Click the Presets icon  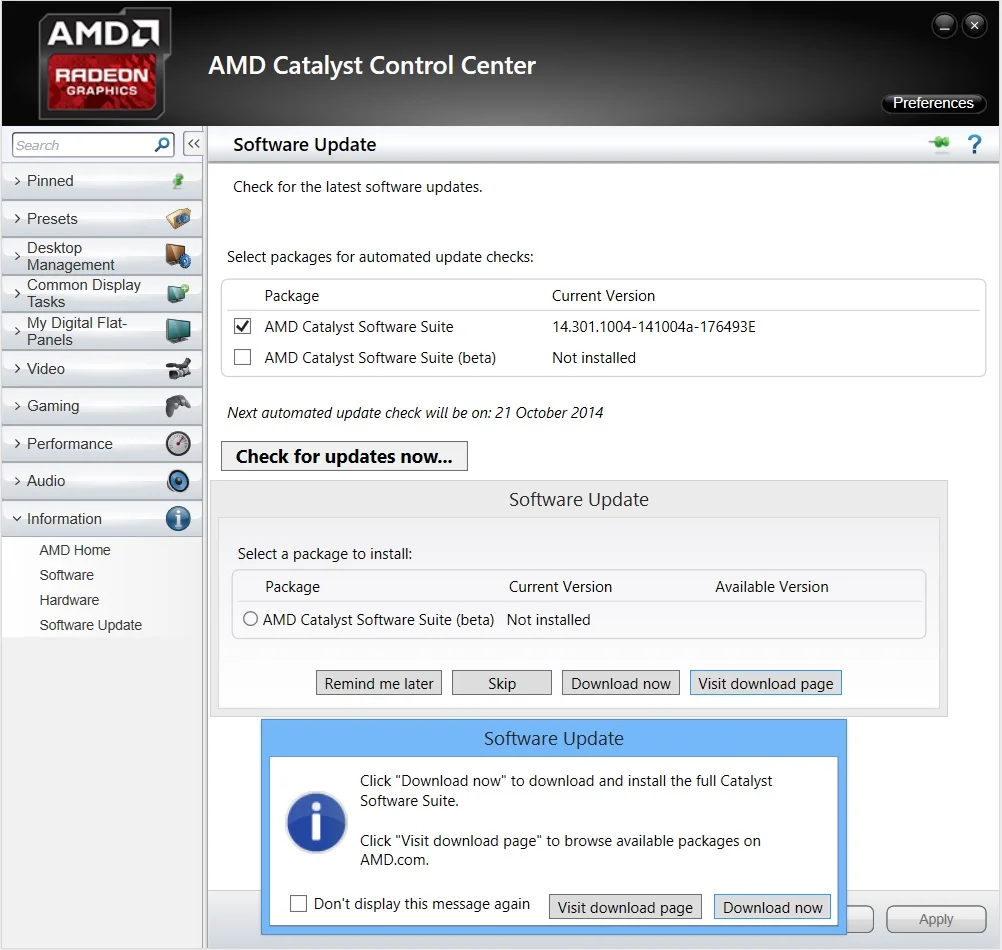[x=178, y=218]
